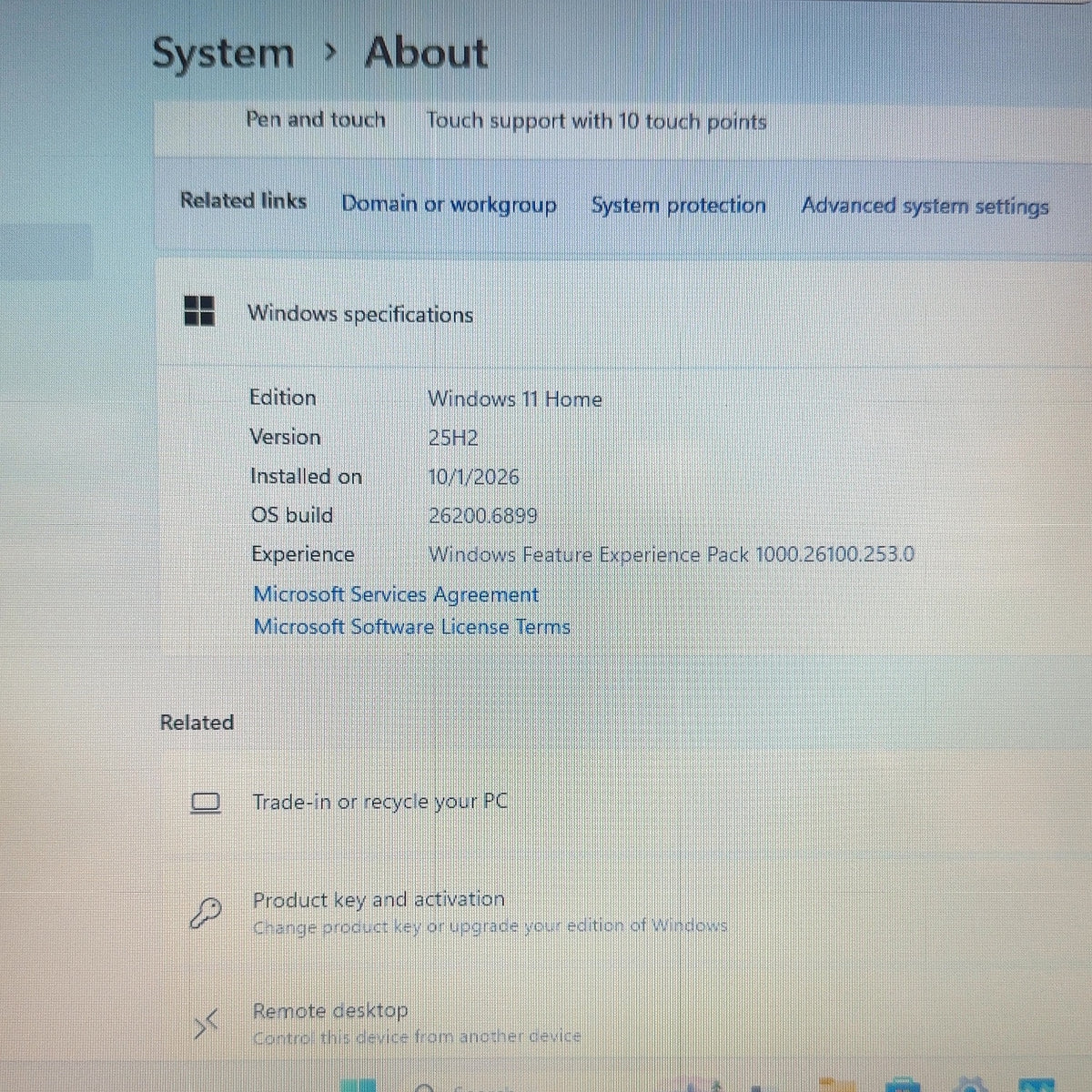Select the Edition value Windows 11 Home
This screenshot has width=1092, height=1092.
pyautogui.click(x=515, y=399)
